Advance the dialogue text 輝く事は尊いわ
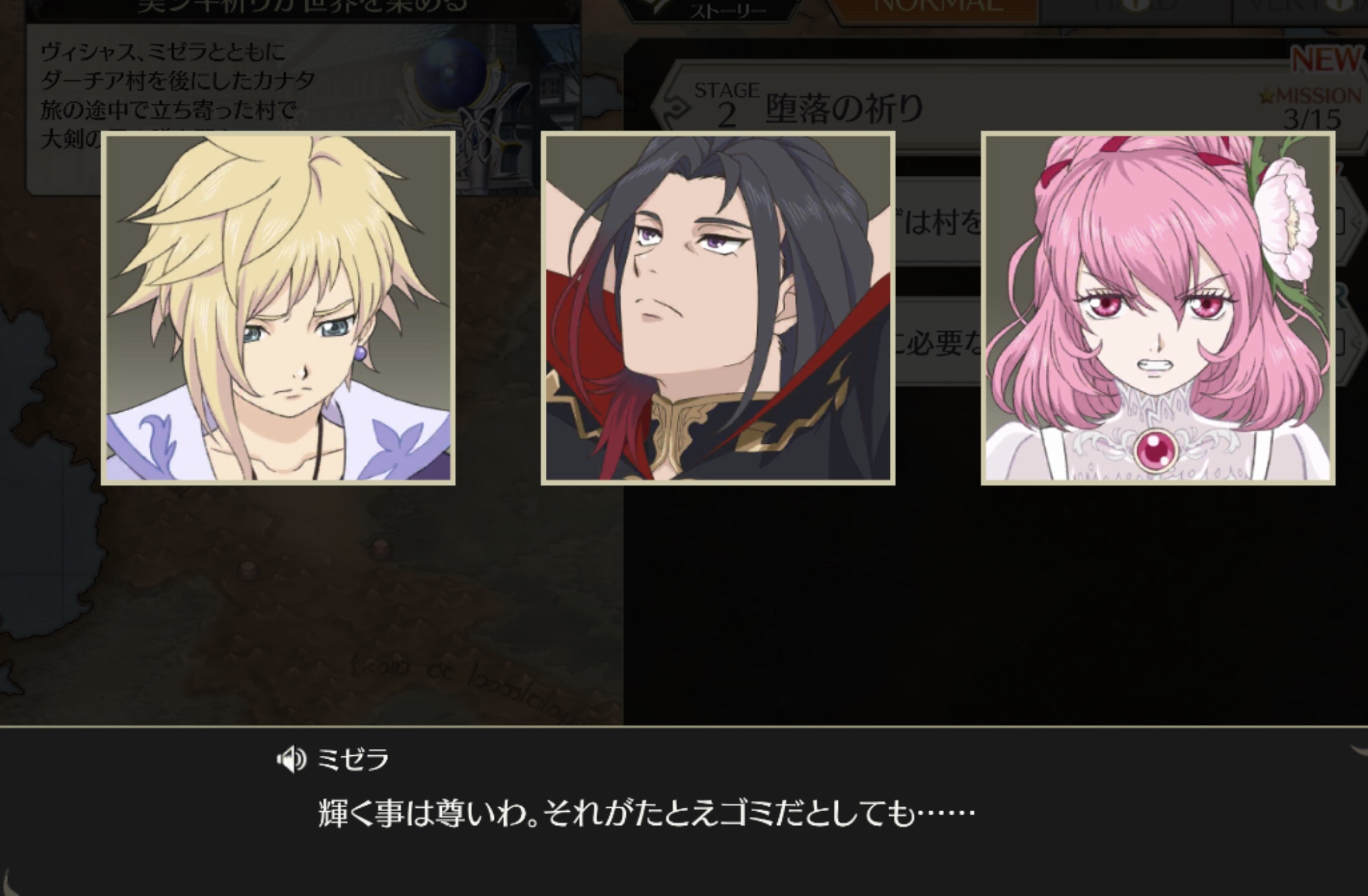Screen dimensions: 1368x896 646,814
